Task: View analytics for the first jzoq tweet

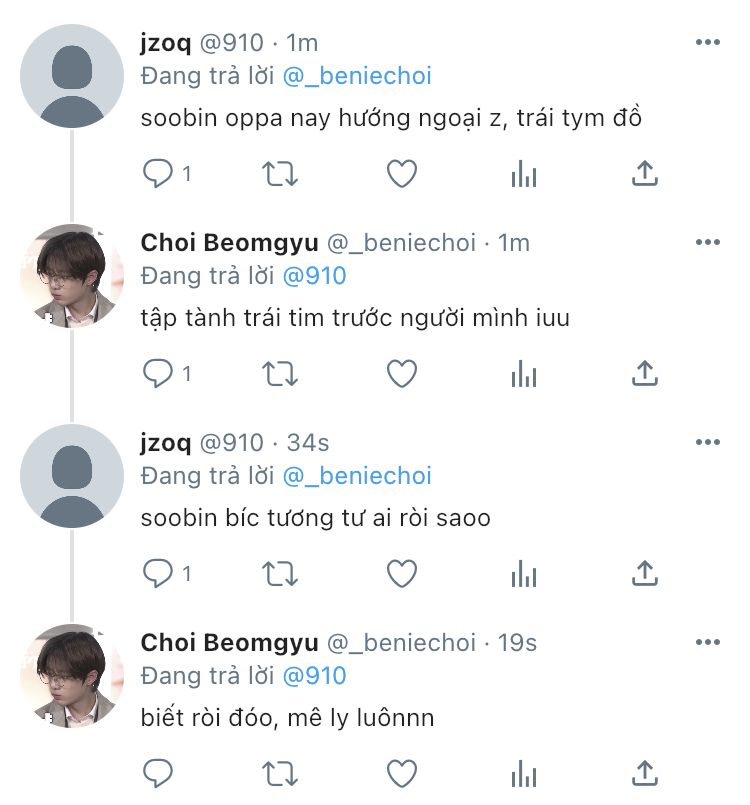Action: point(523,175)
